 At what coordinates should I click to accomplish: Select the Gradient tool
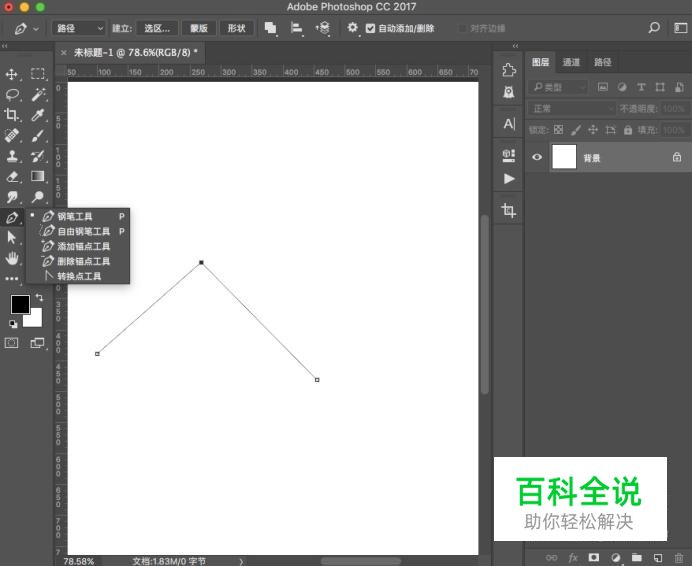click(x=38, y=177)
